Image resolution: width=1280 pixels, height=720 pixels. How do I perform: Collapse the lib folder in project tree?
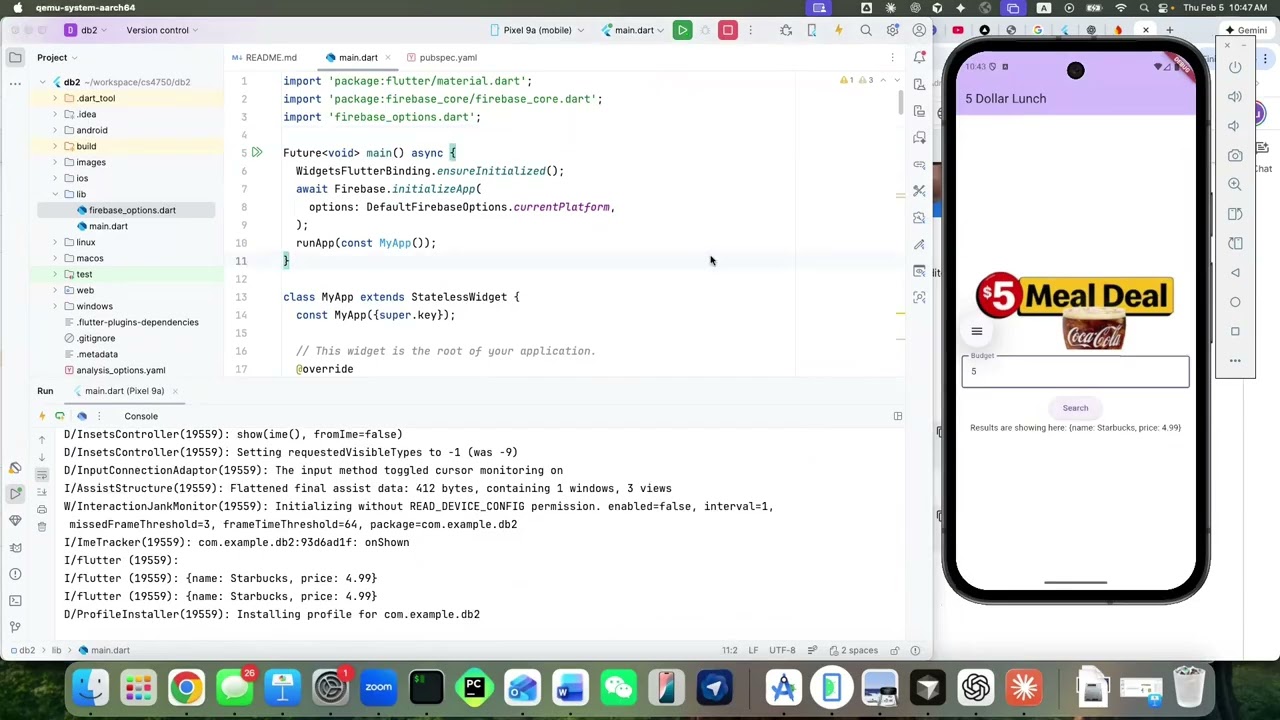click(x=55, y=194)
